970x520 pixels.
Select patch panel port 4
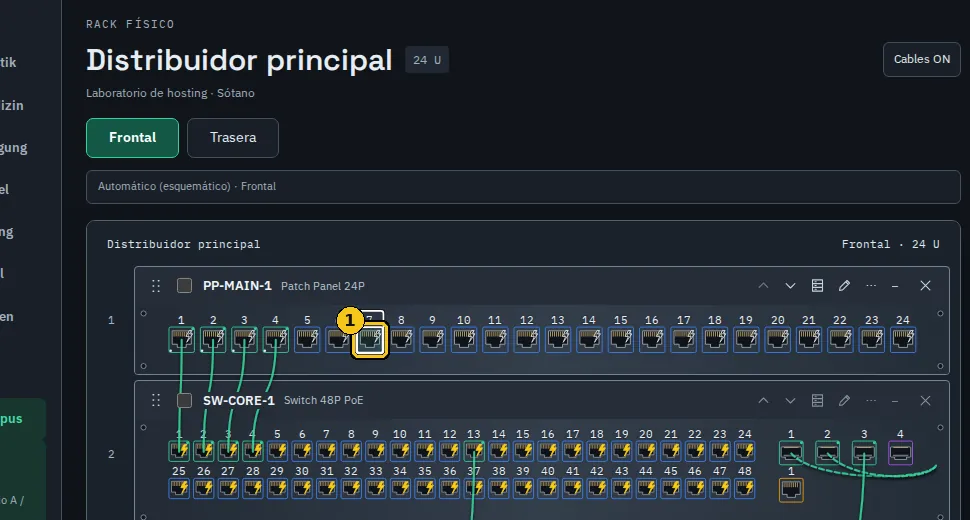pyautogui.click(x=275, y=340)
